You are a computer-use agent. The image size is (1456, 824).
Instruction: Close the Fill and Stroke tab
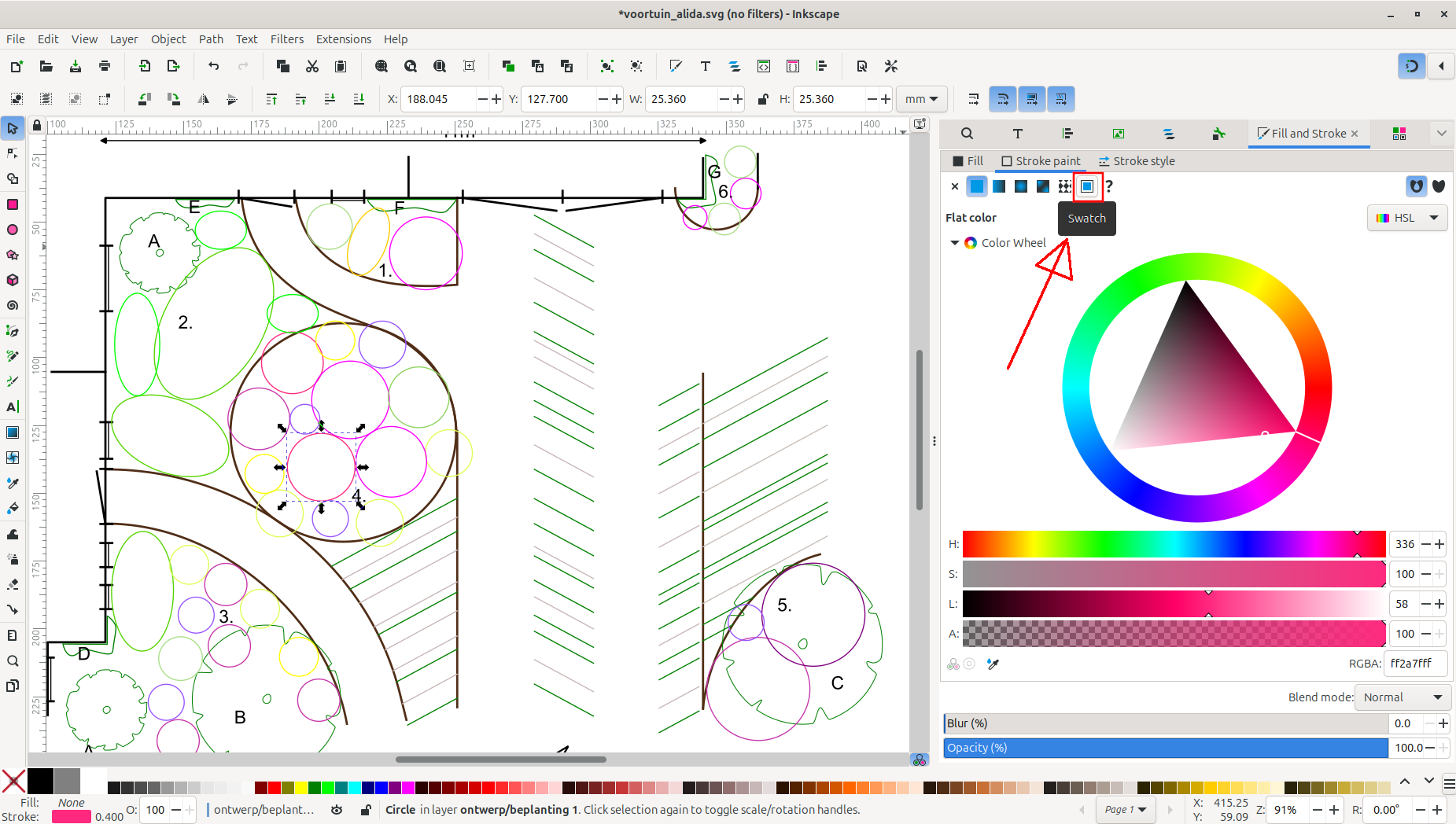tap(1355, 134)
